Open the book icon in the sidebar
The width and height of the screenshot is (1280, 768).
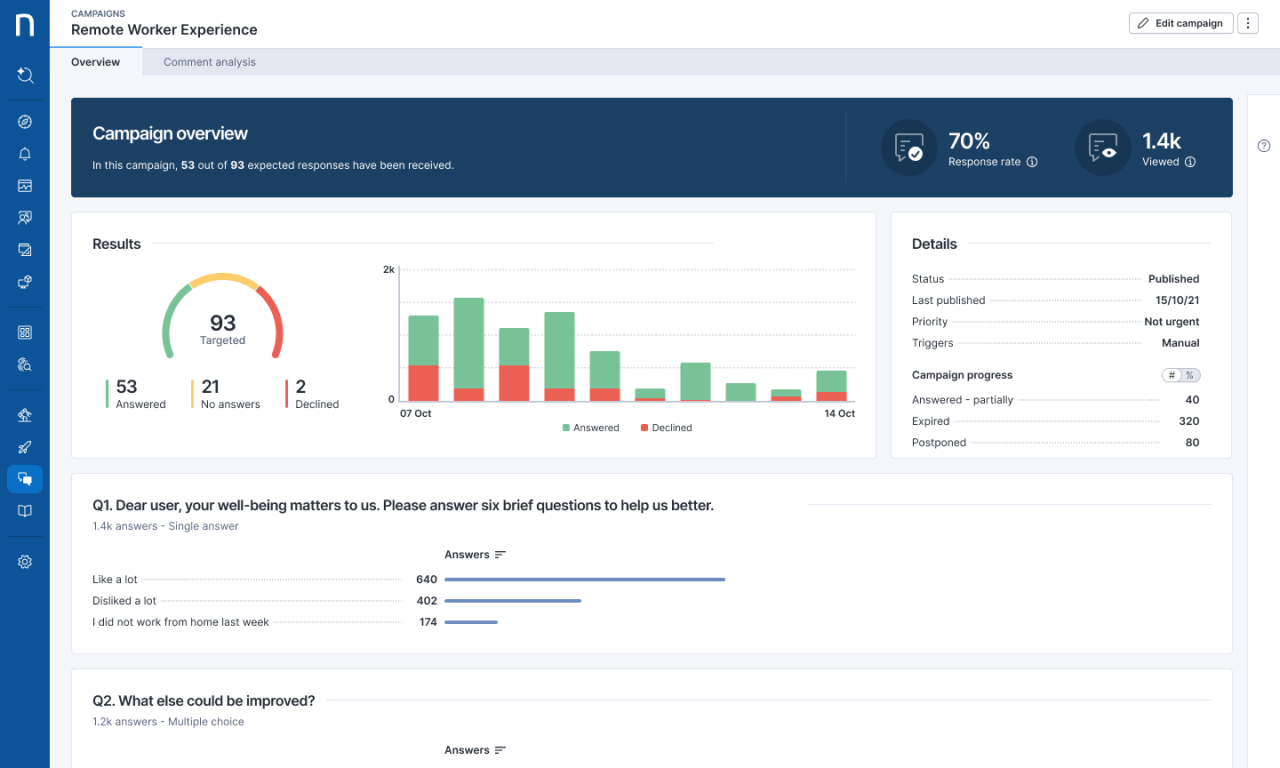point(25,511)
